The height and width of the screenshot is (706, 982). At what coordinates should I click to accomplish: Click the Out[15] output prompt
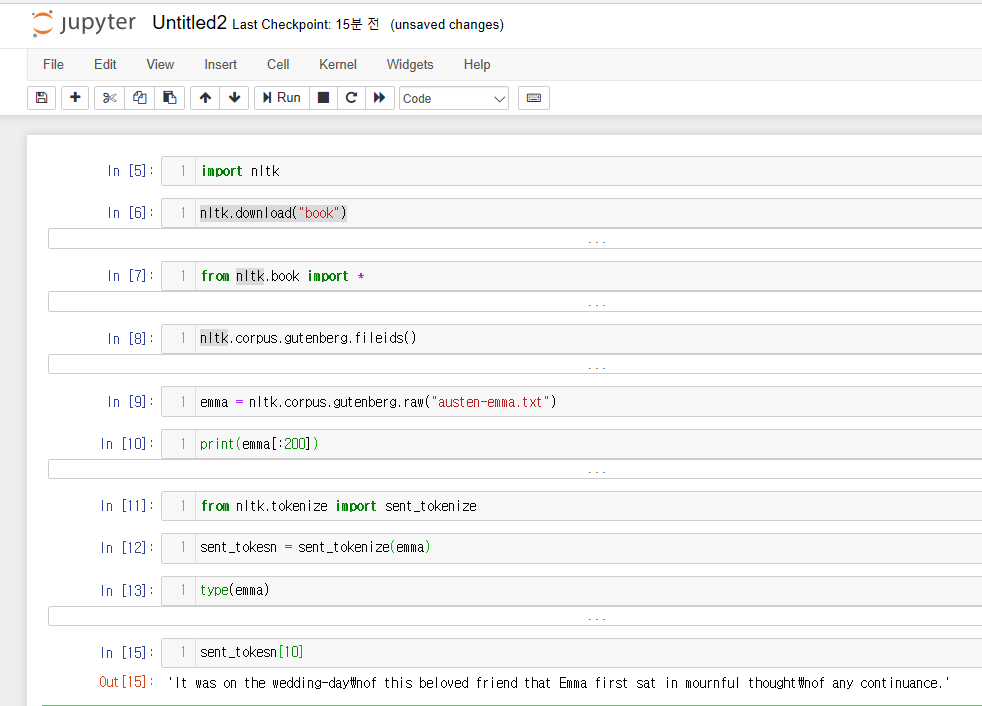(127, 682)
